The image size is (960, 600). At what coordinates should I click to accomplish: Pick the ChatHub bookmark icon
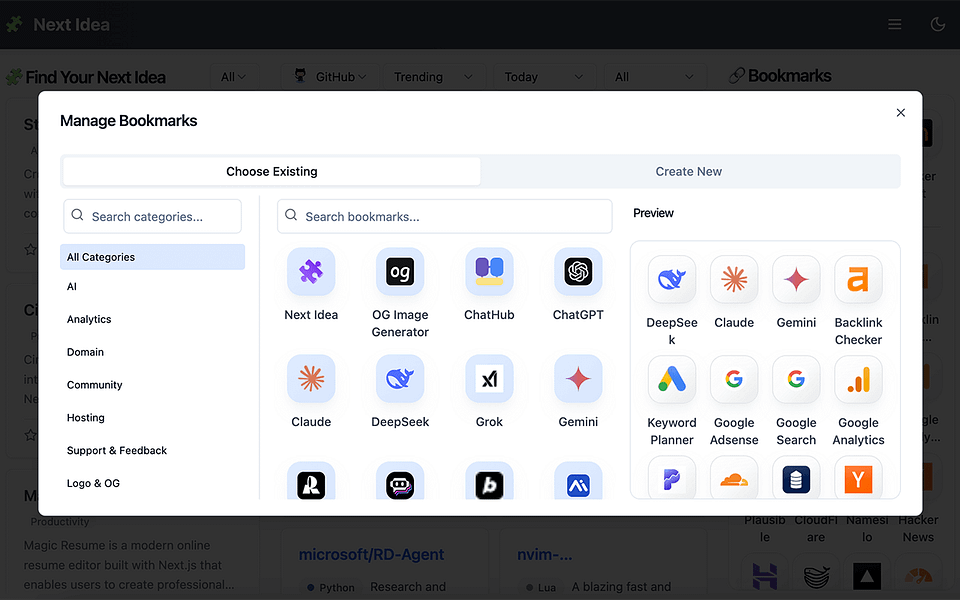pyautogui.click(x=489, y=271)
